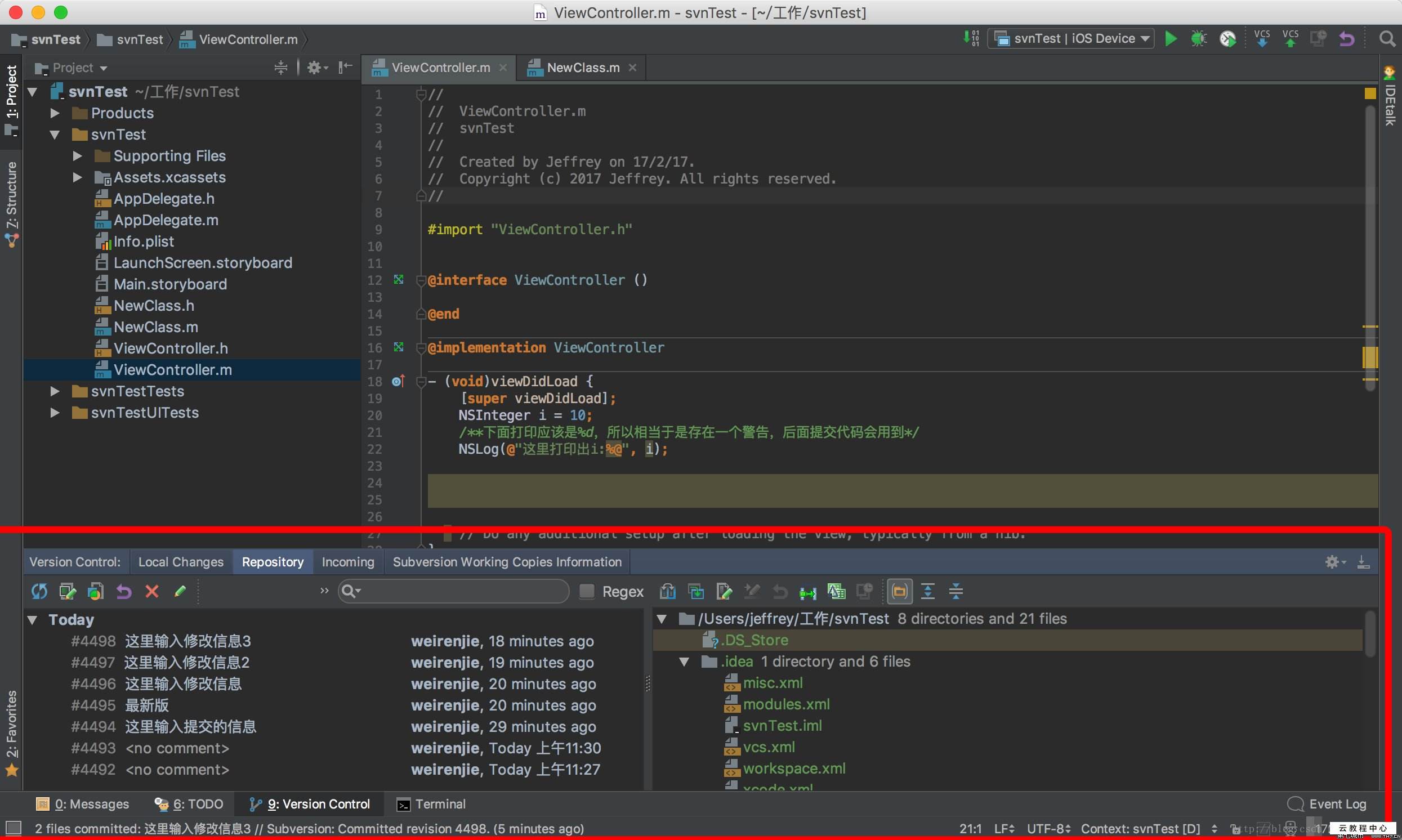Switch to the NewClass.m editor tab
The image size is (1402, 840).
[582, 68]
